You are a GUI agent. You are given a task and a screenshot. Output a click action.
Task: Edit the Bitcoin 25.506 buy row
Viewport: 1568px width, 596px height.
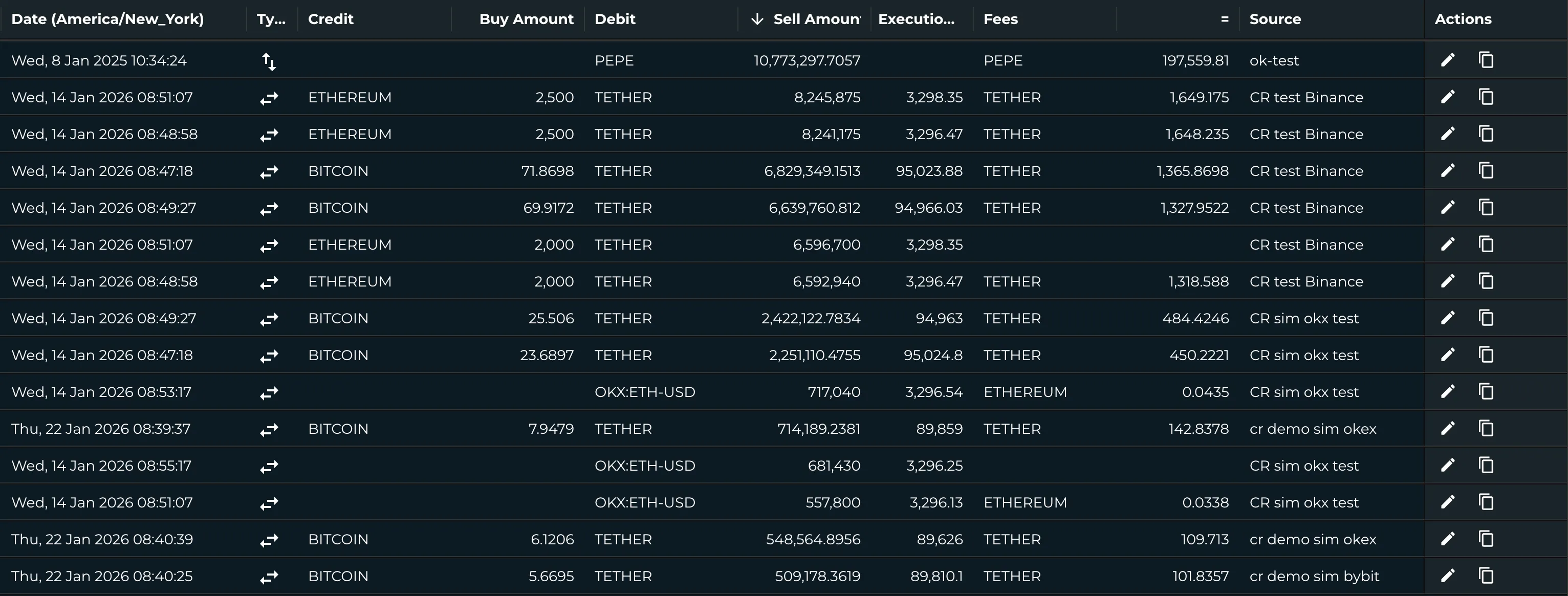[1448, 318]
